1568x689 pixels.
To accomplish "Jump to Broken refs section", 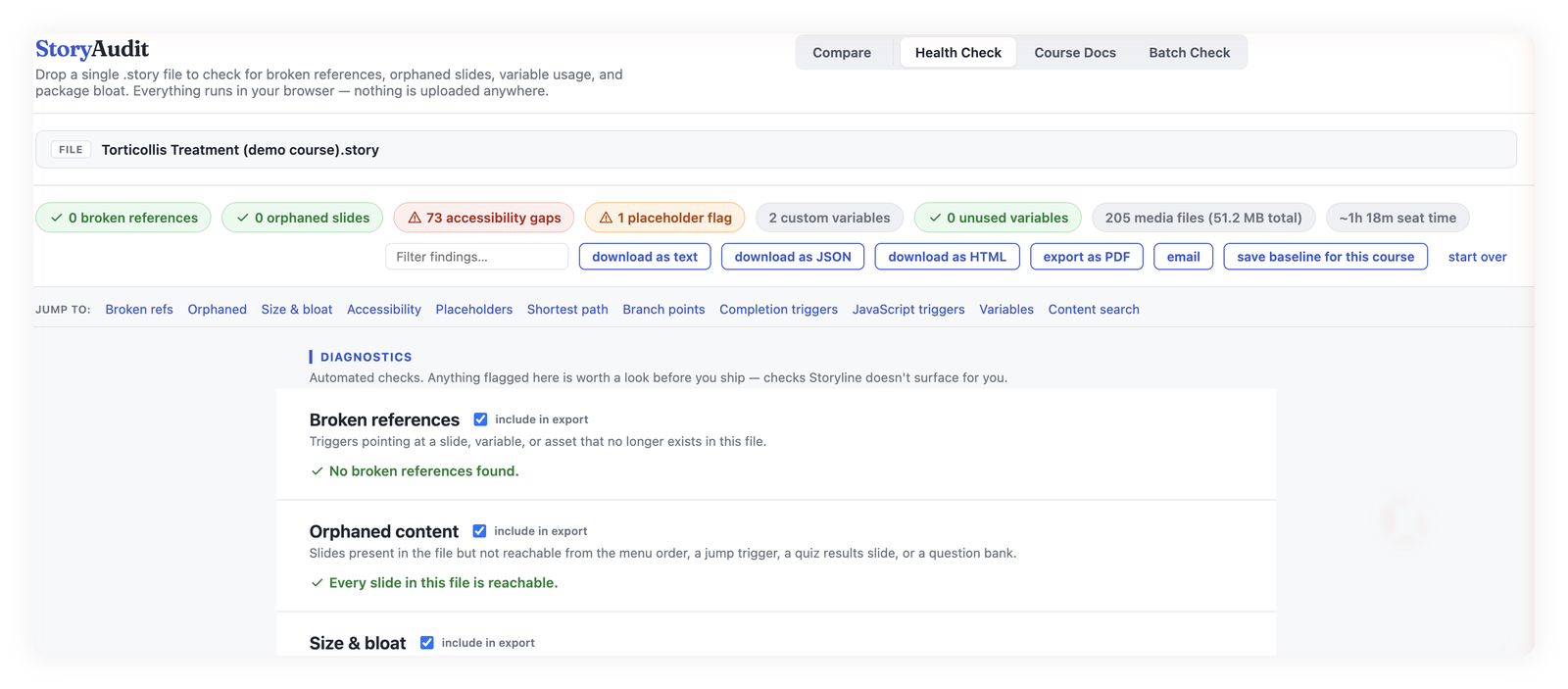I will point(139,309).
